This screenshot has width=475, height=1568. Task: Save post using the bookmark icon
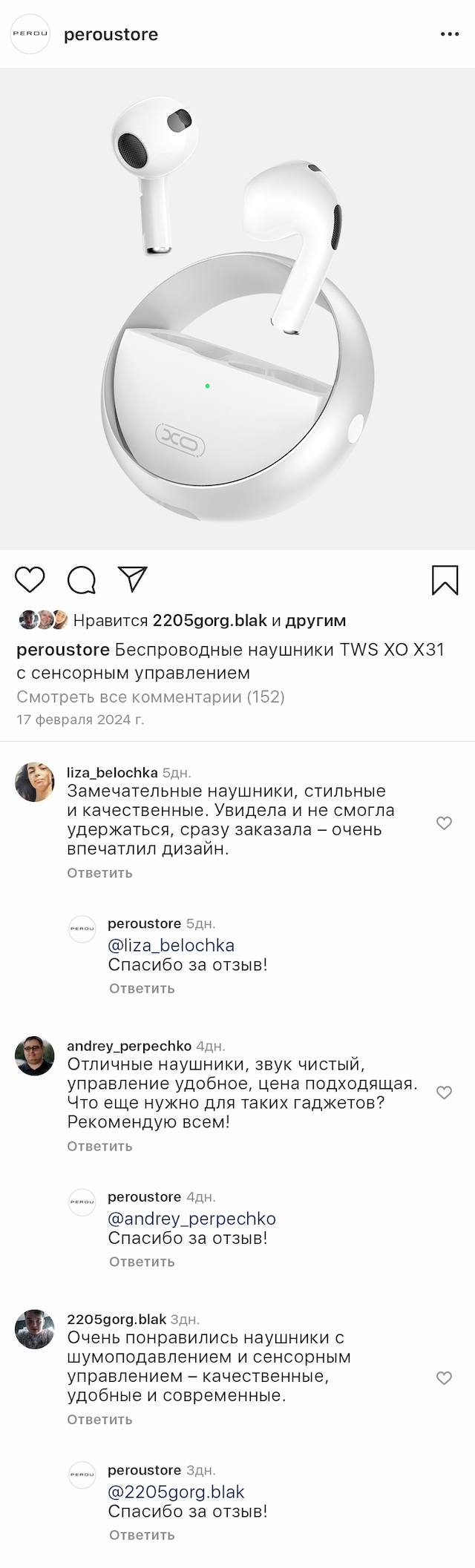pos(445,580)
